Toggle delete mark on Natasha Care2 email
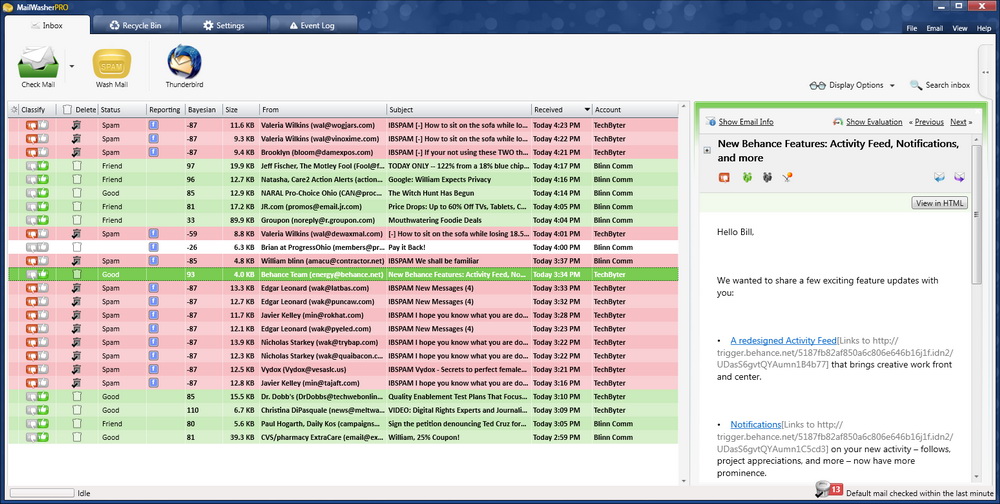The width and height of the screenshot is (1000, 504). click(77, 179)
